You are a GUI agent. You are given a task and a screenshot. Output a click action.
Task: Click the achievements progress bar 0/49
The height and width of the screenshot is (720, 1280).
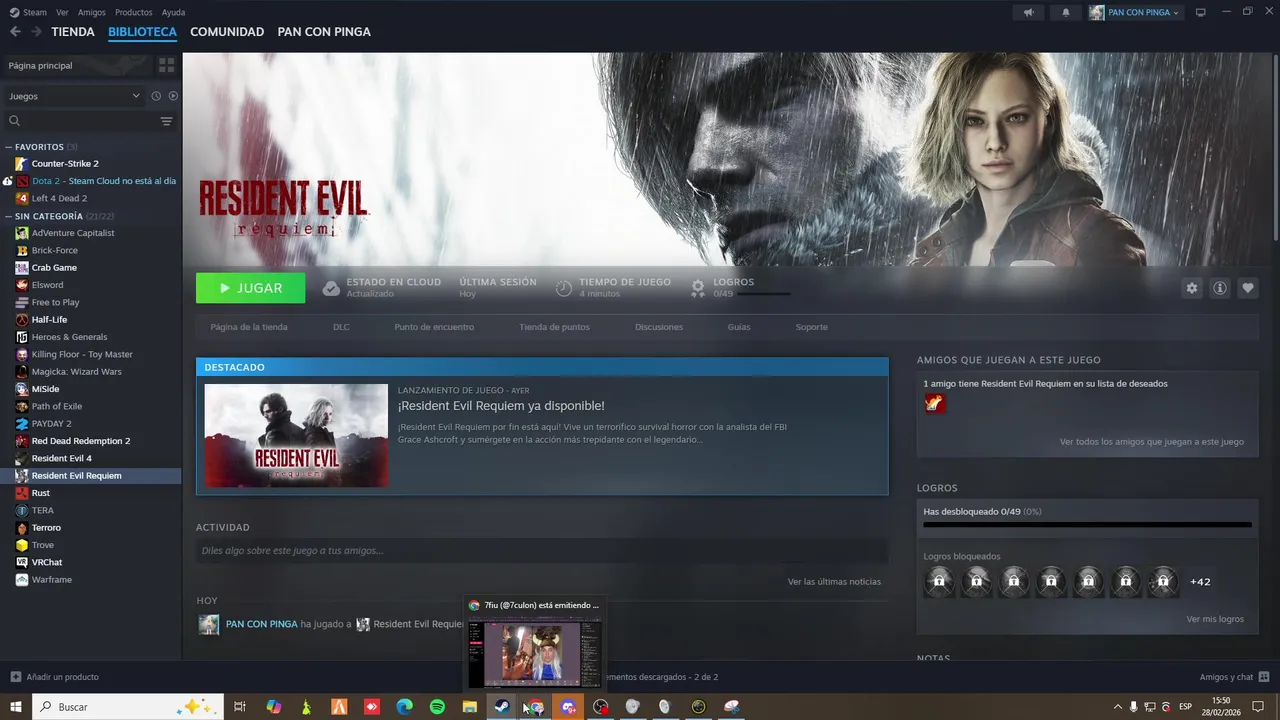point(1087,524)
